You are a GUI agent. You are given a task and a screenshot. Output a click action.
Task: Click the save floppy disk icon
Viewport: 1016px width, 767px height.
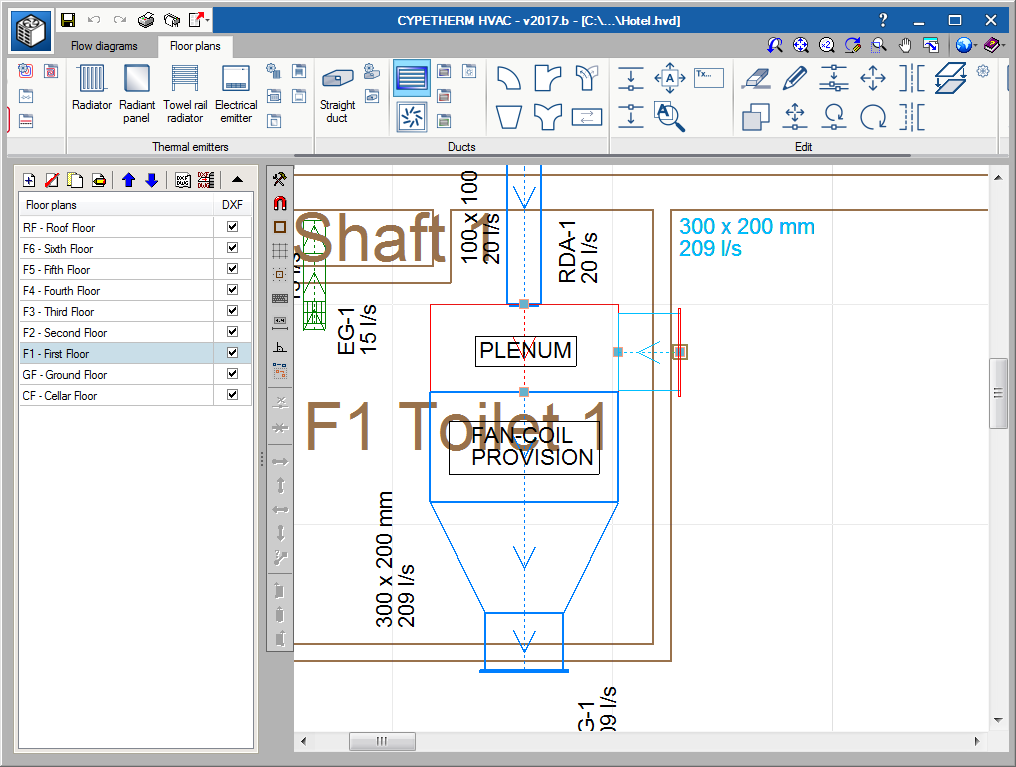68,20
